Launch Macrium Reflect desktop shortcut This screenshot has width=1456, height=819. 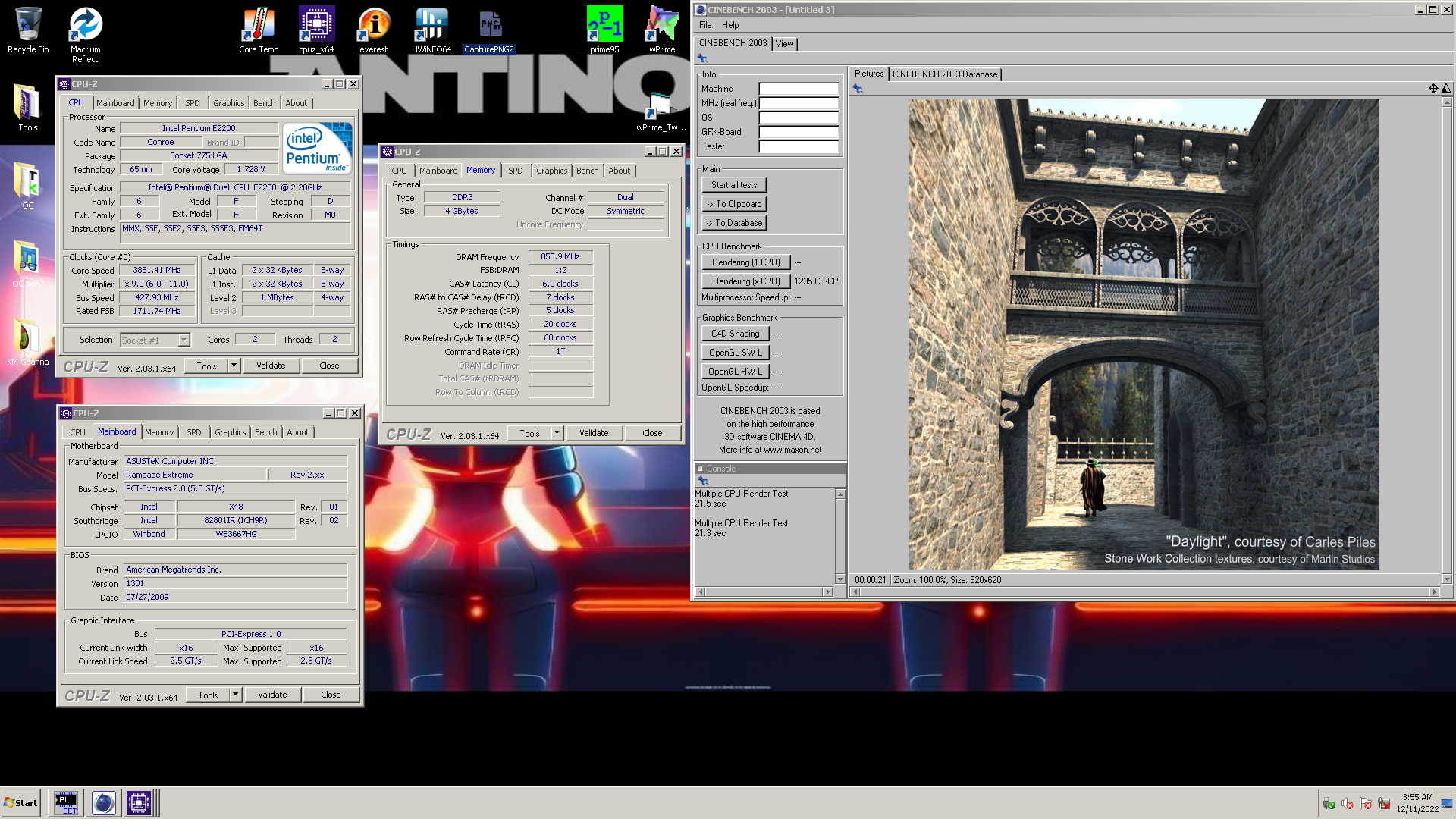85,35
